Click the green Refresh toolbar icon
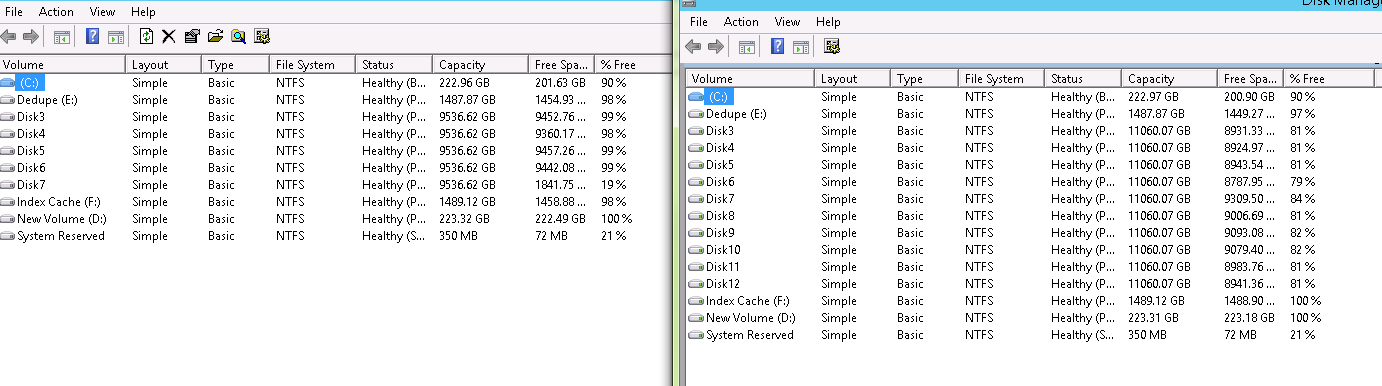Image resolution: width=1382 pixels, height=386 pixels. 147,37
